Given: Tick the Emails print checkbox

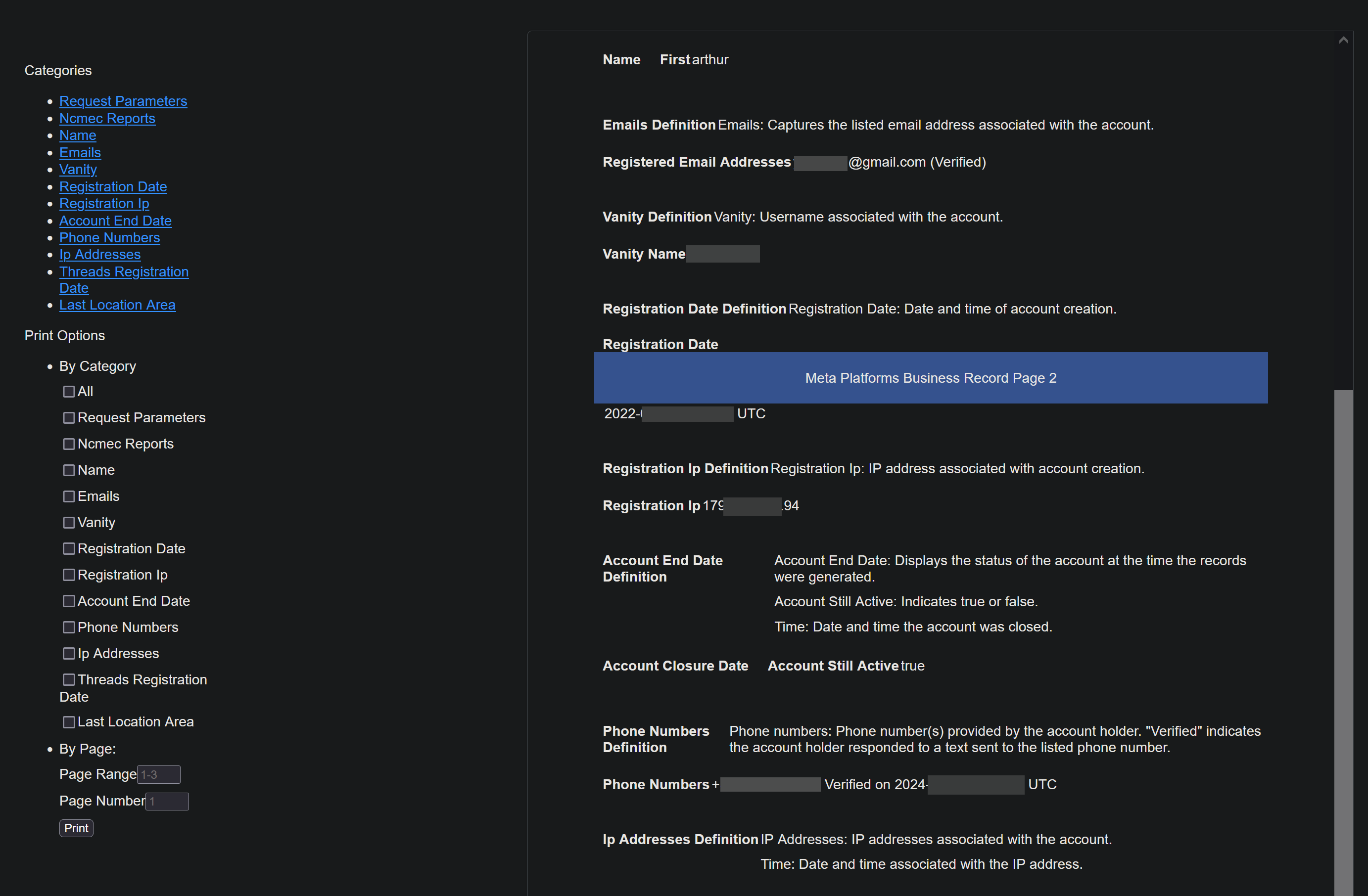Looking at the screenshot, I should coord(69,496).
